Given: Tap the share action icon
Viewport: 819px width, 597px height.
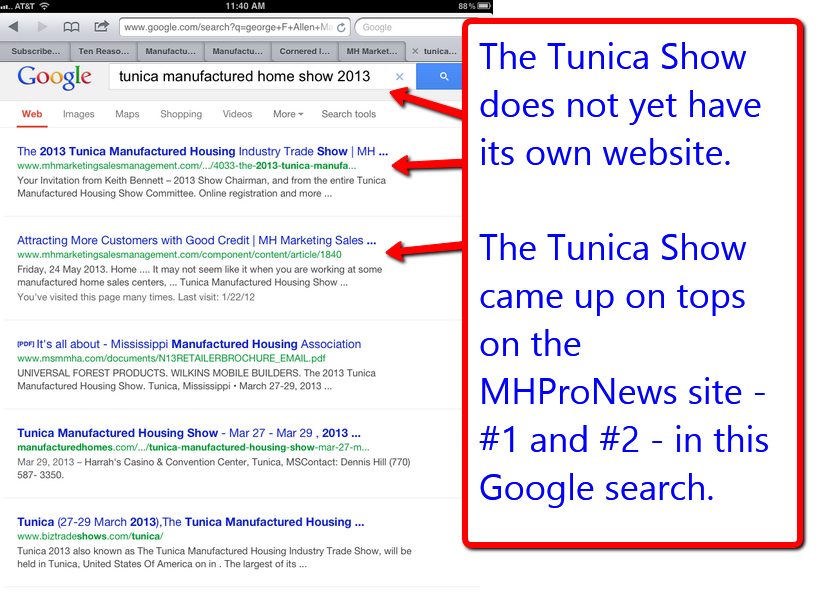Looking at the screenshot, I should pos(101,26).
